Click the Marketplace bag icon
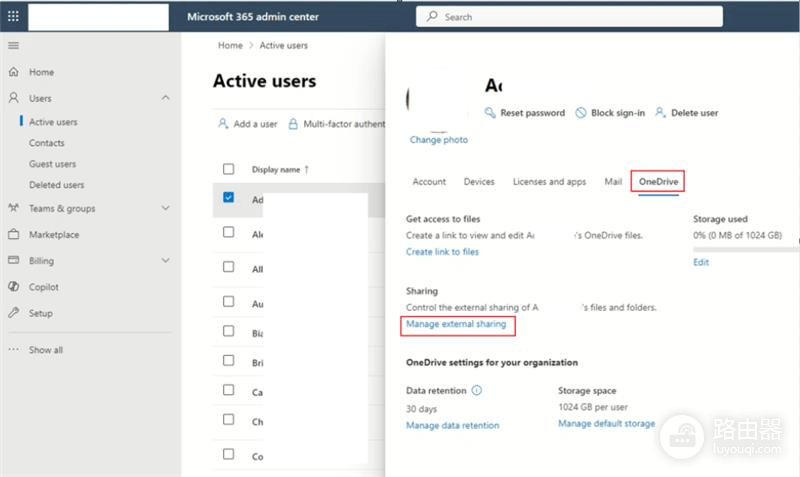This screenshot has width=800, height=477. [14, 234]
